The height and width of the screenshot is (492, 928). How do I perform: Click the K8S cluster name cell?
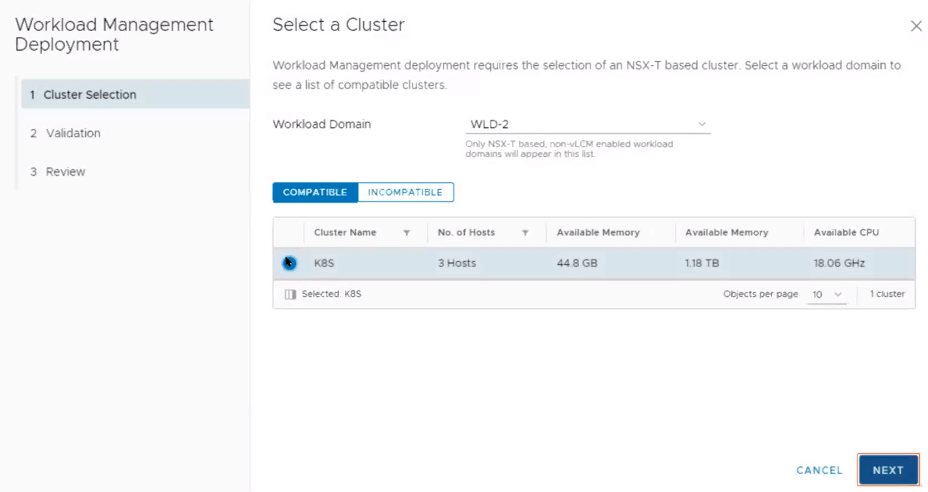click(x=324, y=264)
